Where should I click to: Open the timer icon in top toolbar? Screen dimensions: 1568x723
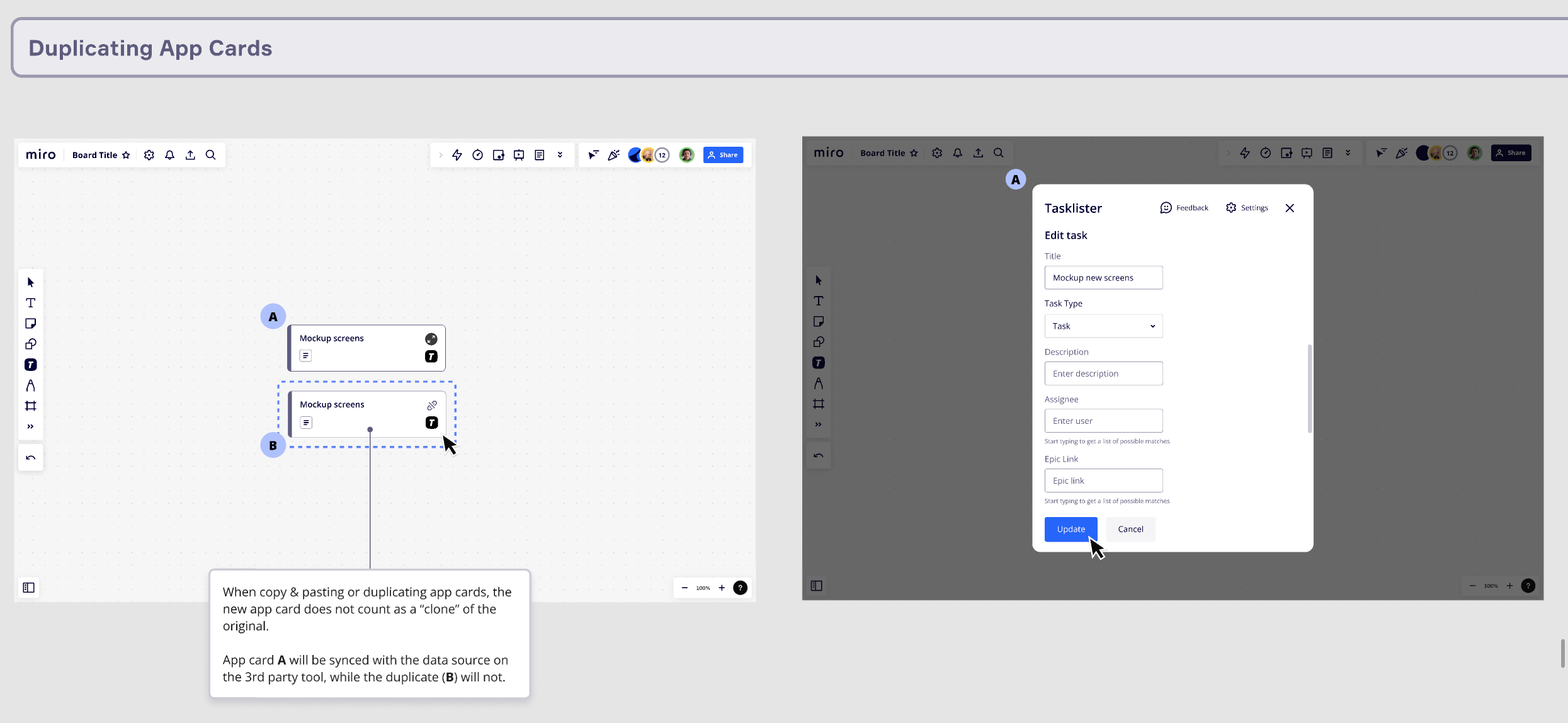(x=477, y=155)
